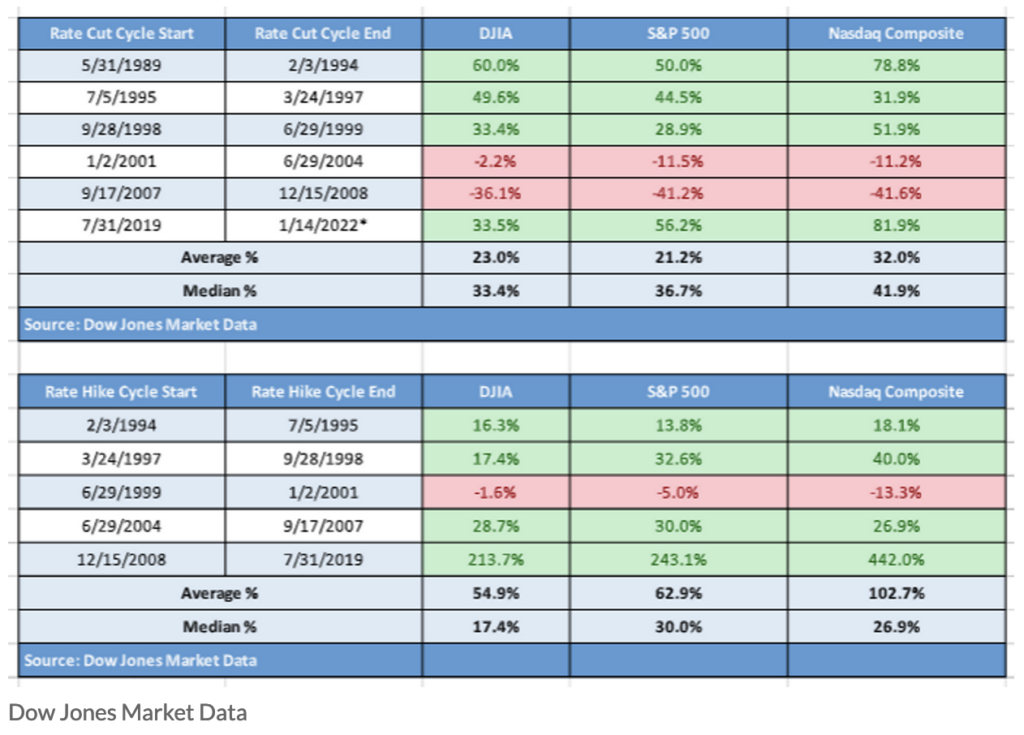Click the 41.9% Nasdaq median cell
Image resolution: width=1024 pixels, height=735 pixels.
click(895, 291)
